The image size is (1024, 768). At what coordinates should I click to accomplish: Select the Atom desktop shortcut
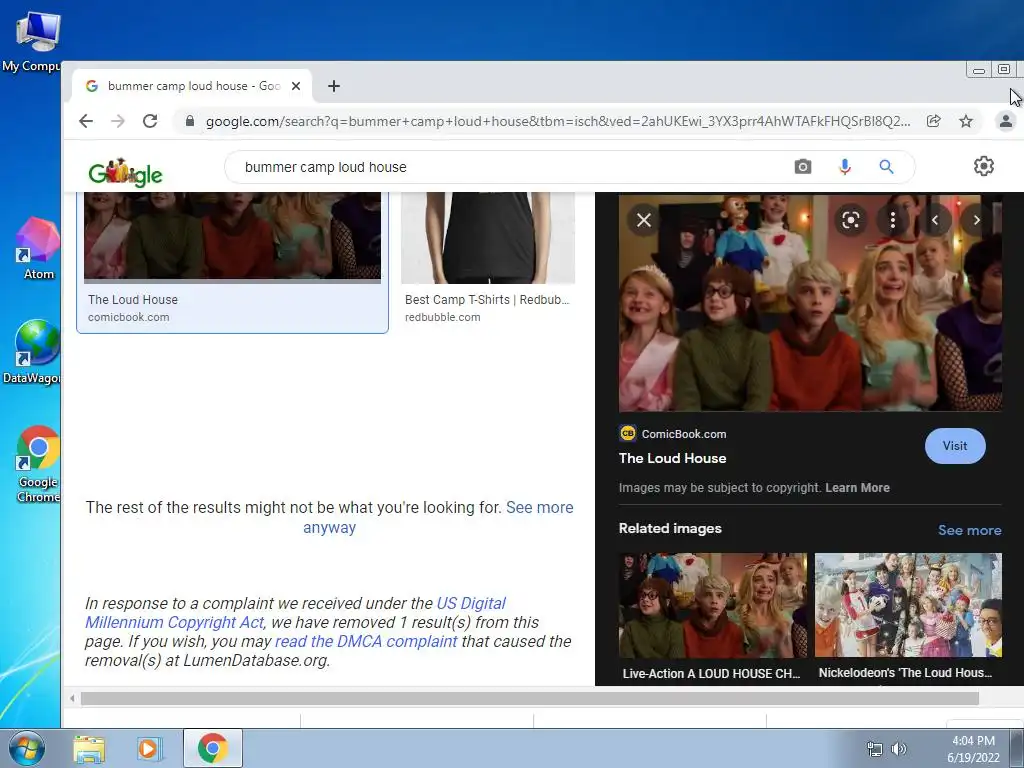click(x=38, y=249)
